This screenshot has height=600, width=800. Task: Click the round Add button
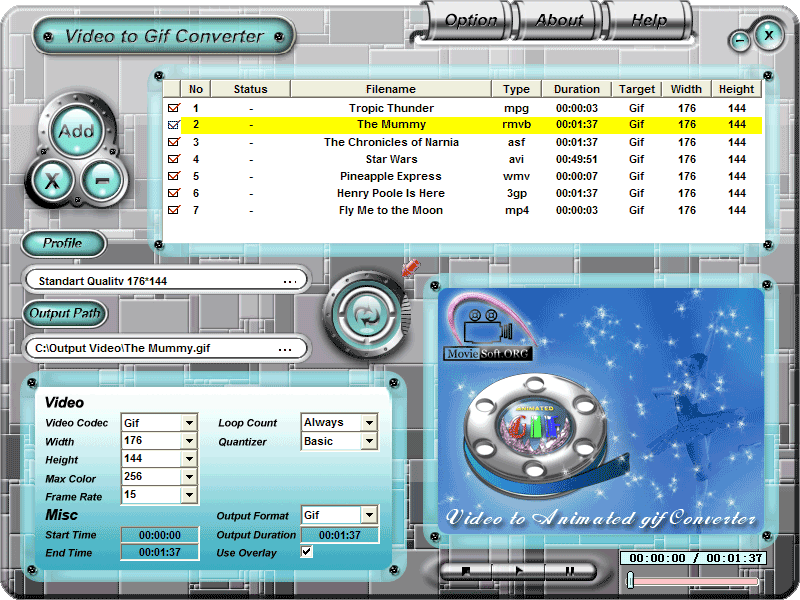[77, 131]
